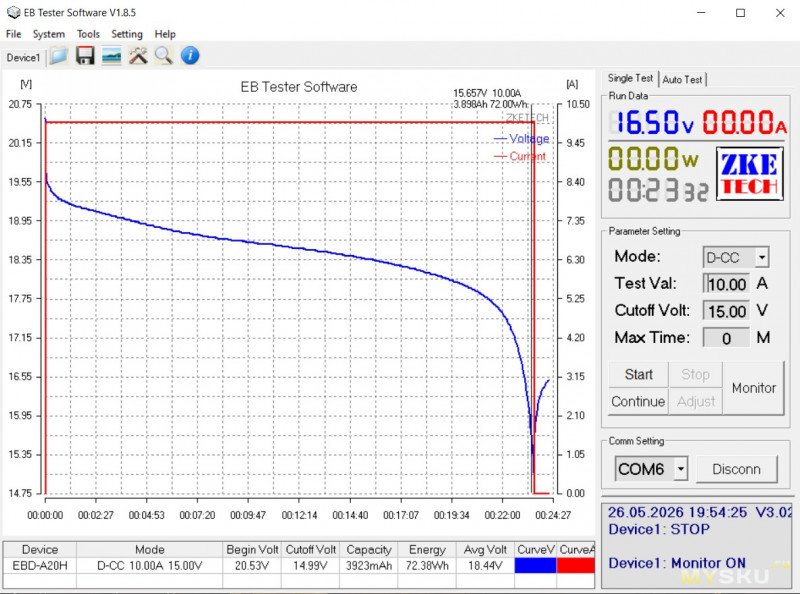Click the EBD-A20H device cell
Image resolution: width=800 pixels, height=594 pixels.
[x=40, y=565]
